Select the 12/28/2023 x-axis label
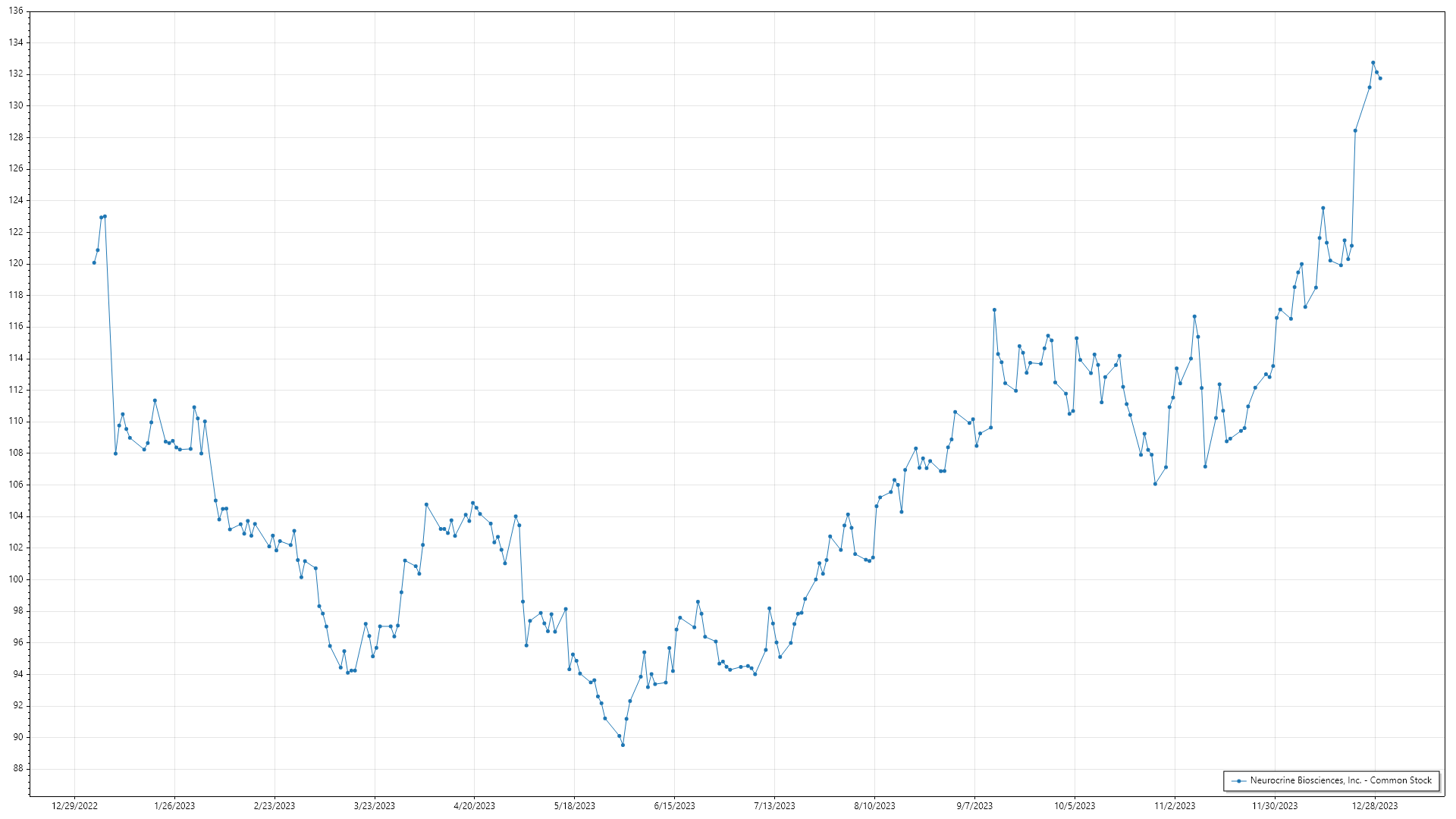Image resolution: width=1456 pixels, height=819 pixels. tap(1375, 806)
